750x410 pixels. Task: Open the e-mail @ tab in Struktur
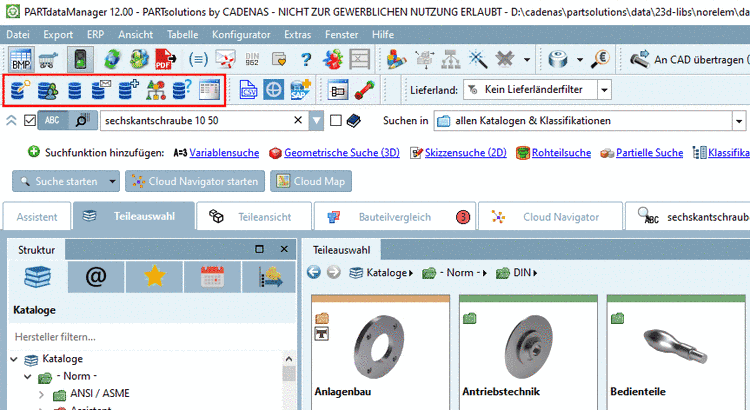click(96, 277)
